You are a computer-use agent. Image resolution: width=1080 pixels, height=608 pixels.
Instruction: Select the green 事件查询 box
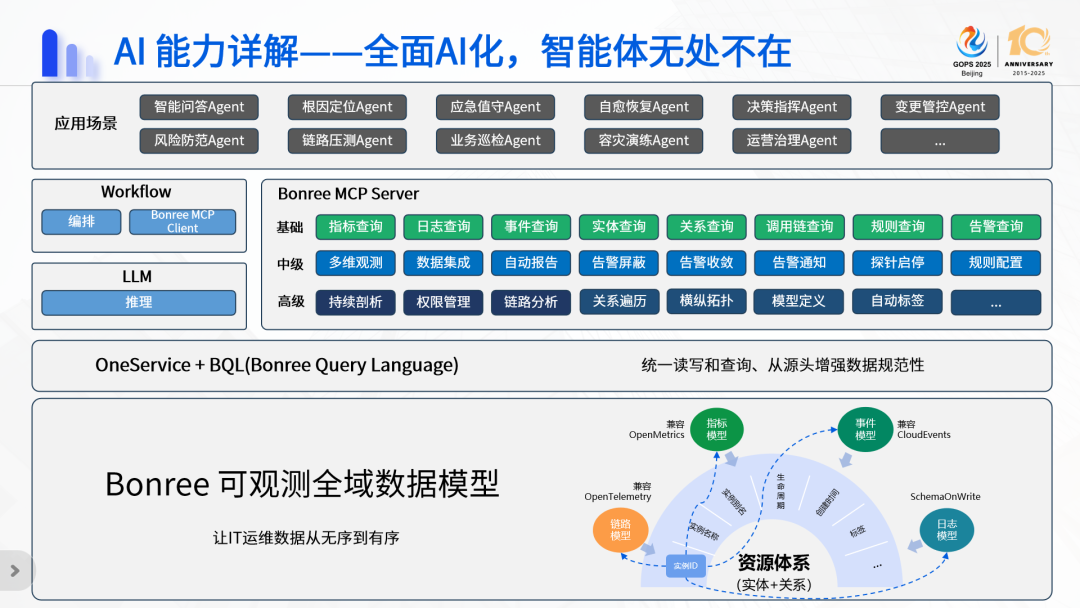coord(530,227)
